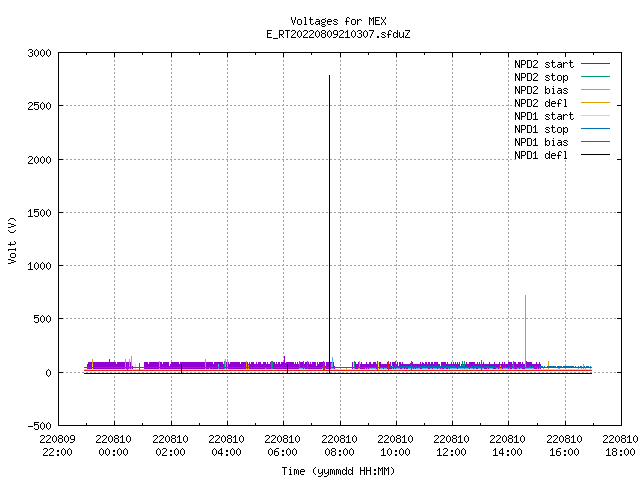This screenshot has height=480, width=640.
Task: Click the 220810 06:00 time tick label
Action: click(282, 446)
